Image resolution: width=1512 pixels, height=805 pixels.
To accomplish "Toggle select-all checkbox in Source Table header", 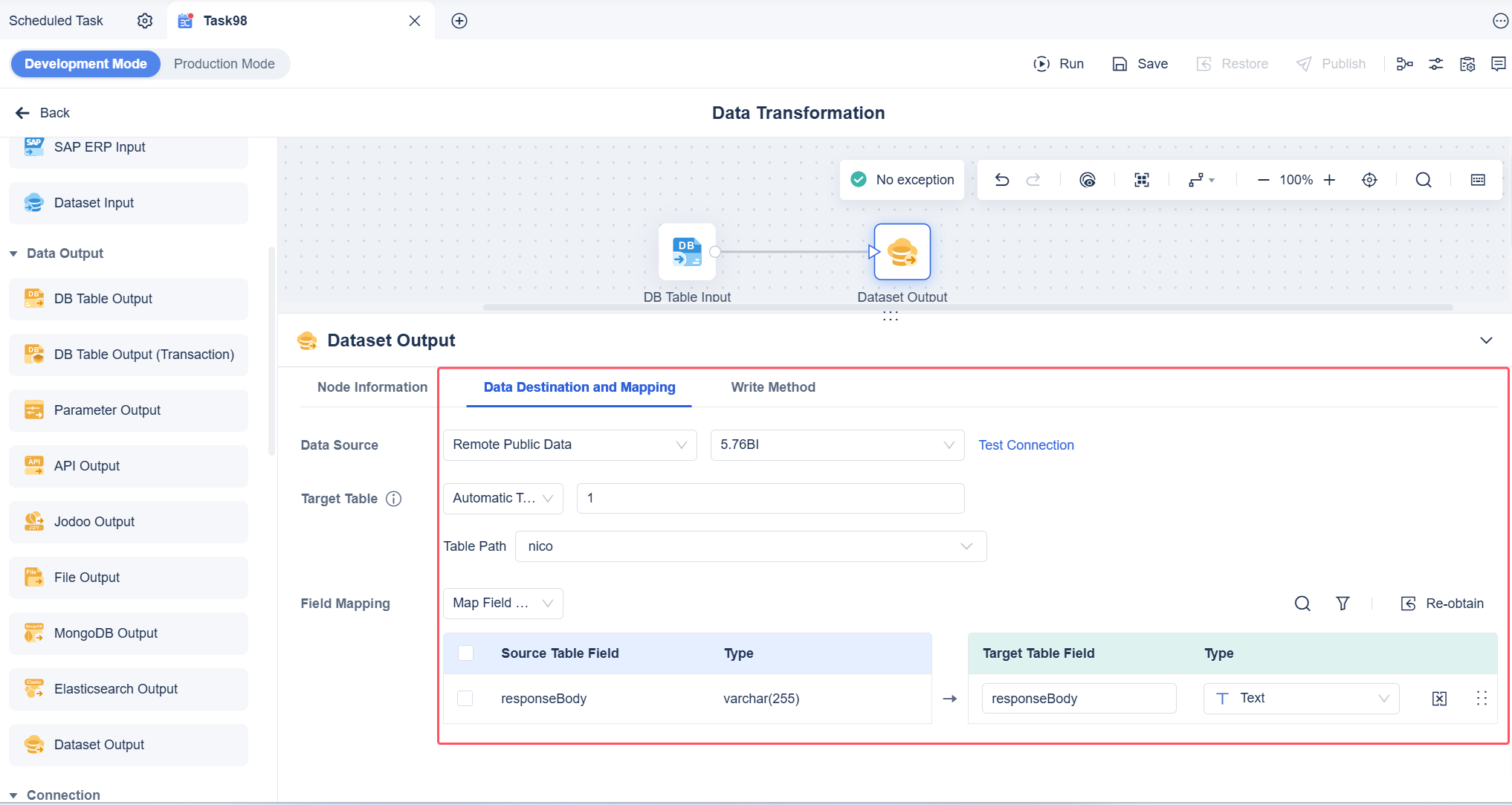I will coord(465,653).
